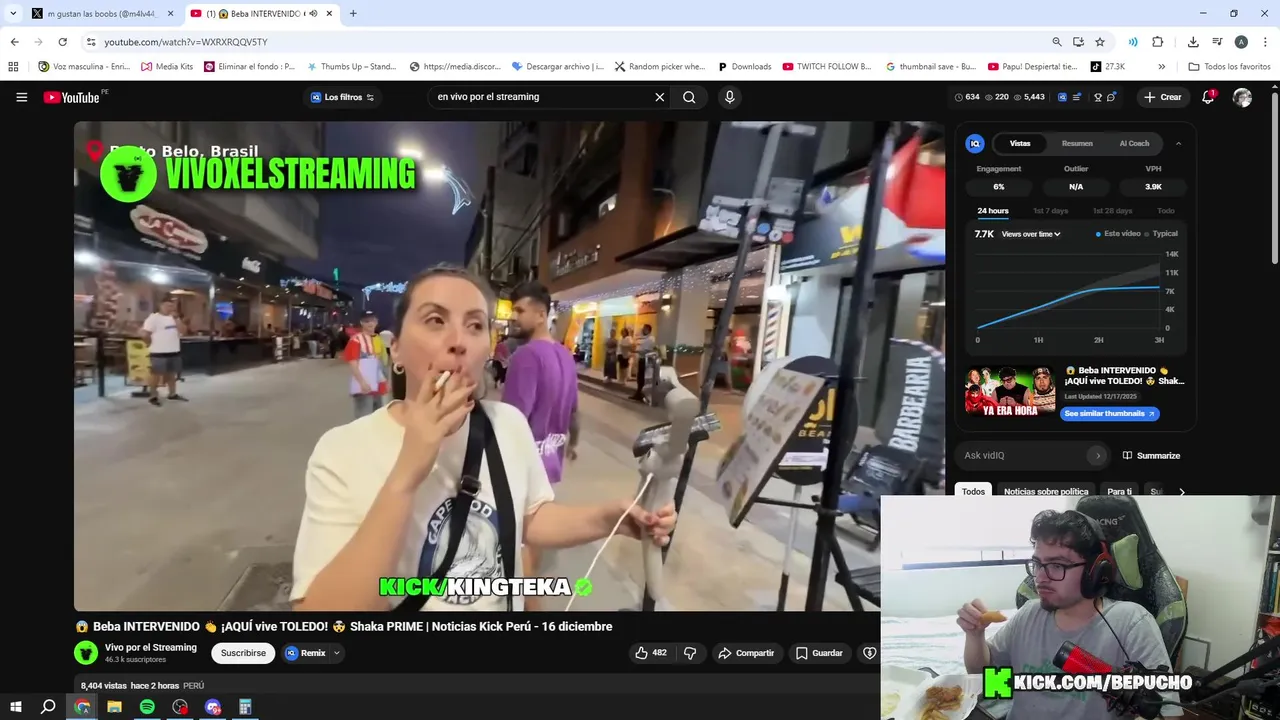The height and width of the screenshot is (720, 1280).
Task: Start voice search with the microphone
Action: click(x=729, y=97)
